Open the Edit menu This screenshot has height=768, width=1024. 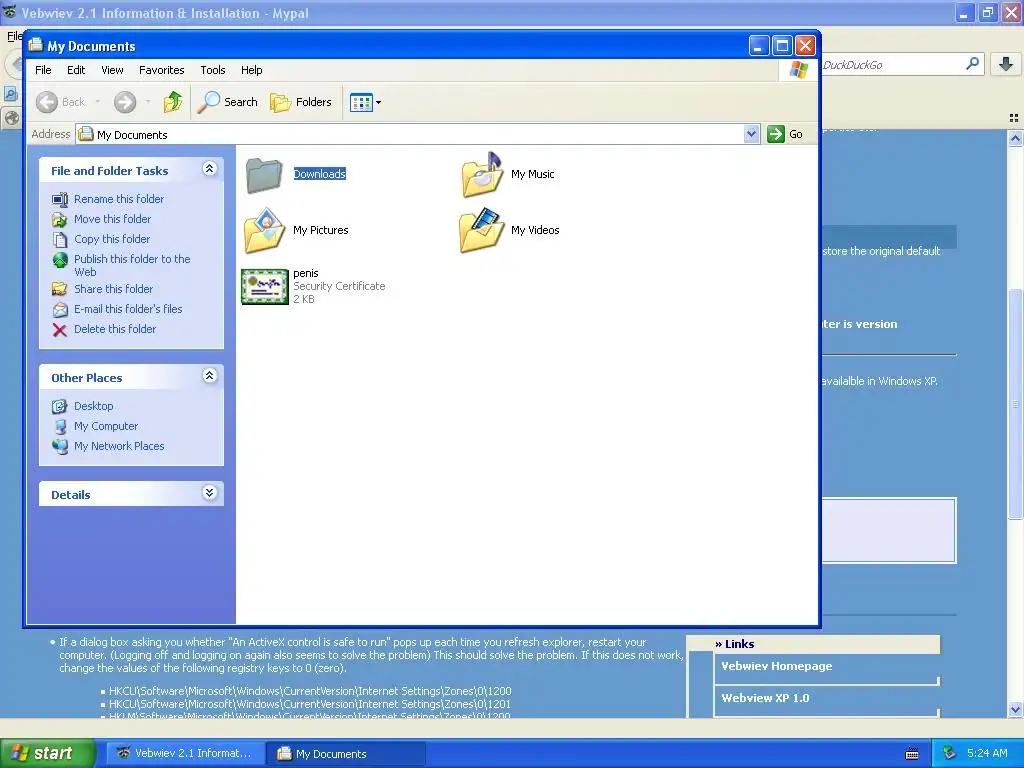pos(76,70)
